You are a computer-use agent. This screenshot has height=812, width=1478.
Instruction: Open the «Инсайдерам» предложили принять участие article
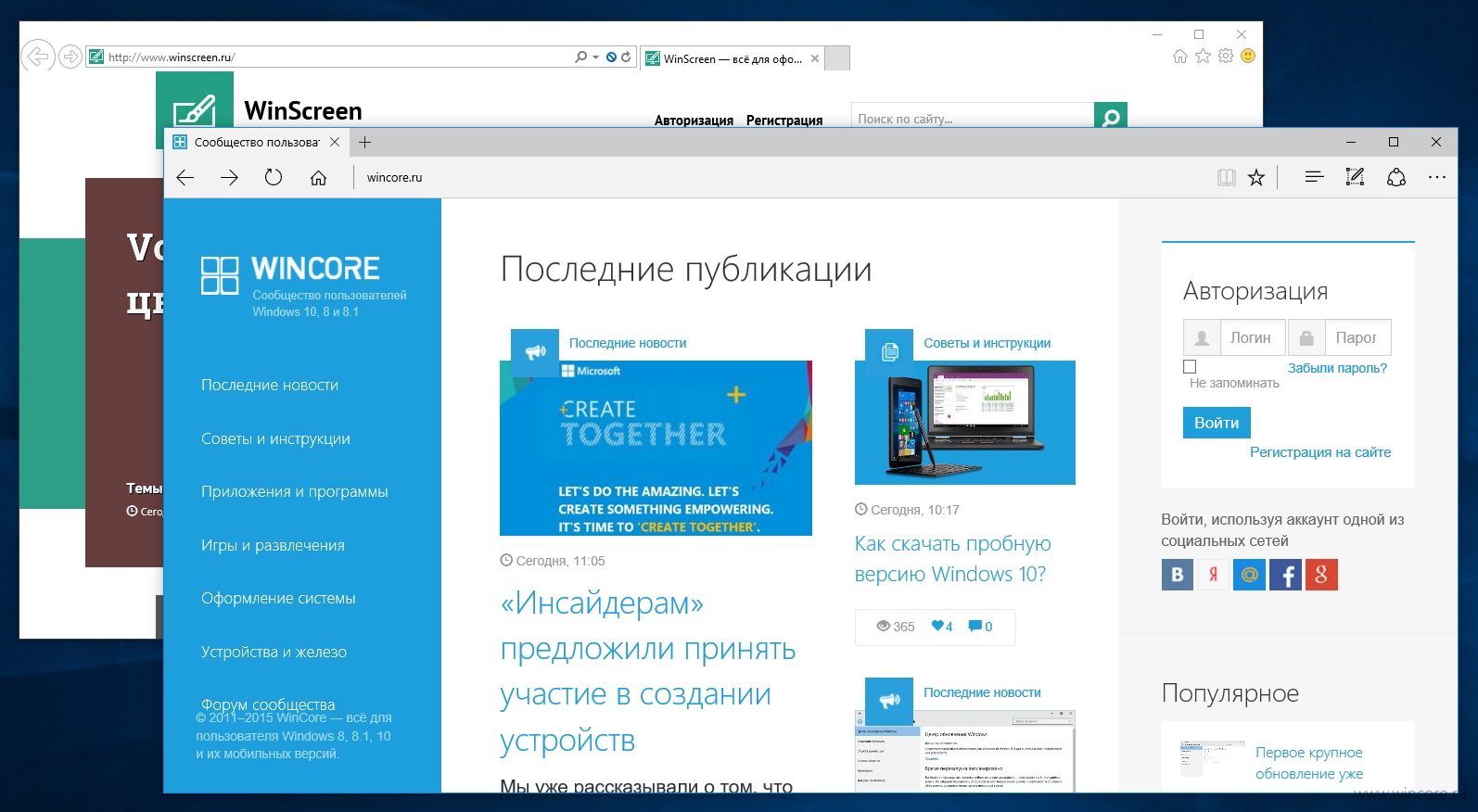pos(648,671)
